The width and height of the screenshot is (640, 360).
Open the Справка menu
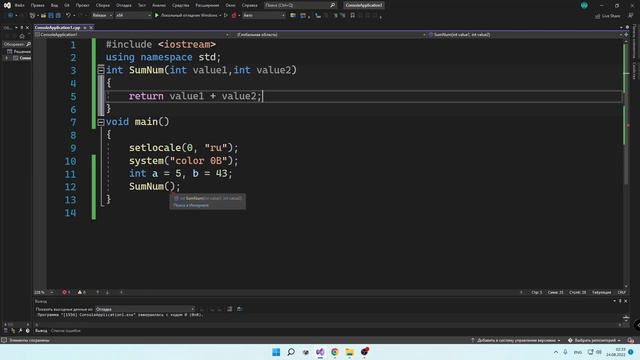click(250, 5)
